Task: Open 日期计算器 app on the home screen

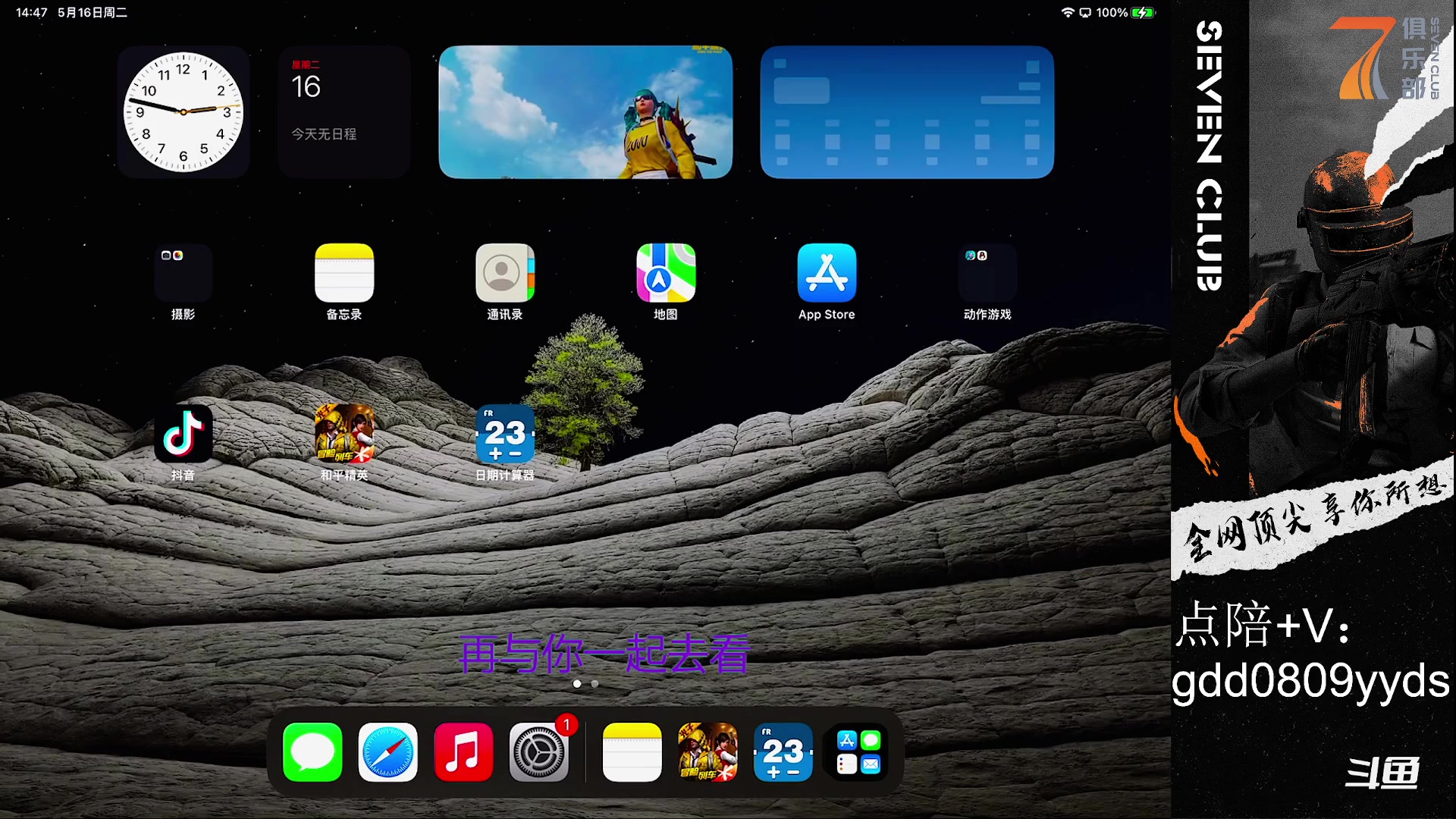Action: [x=505, y=434]
